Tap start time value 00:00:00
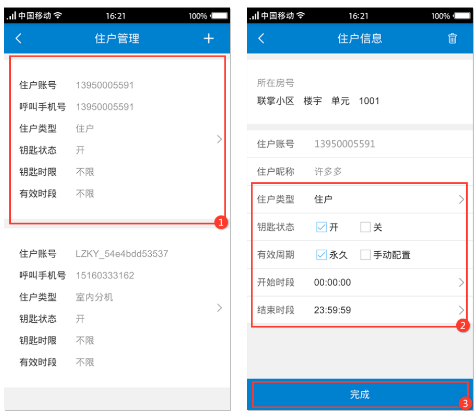 pyautogui.click(x=332, y=282)
